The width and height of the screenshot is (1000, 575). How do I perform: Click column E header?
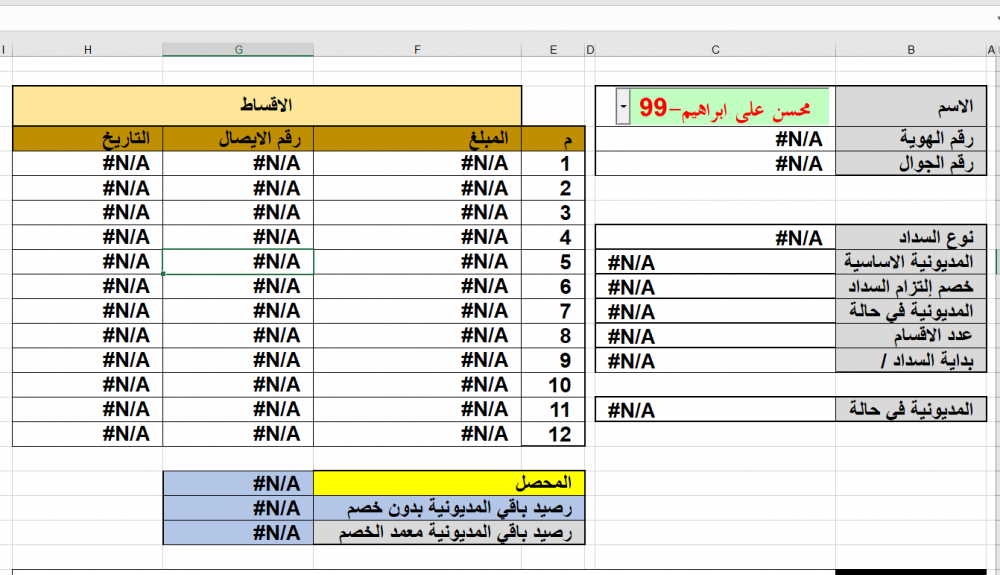tap(553, 49)
